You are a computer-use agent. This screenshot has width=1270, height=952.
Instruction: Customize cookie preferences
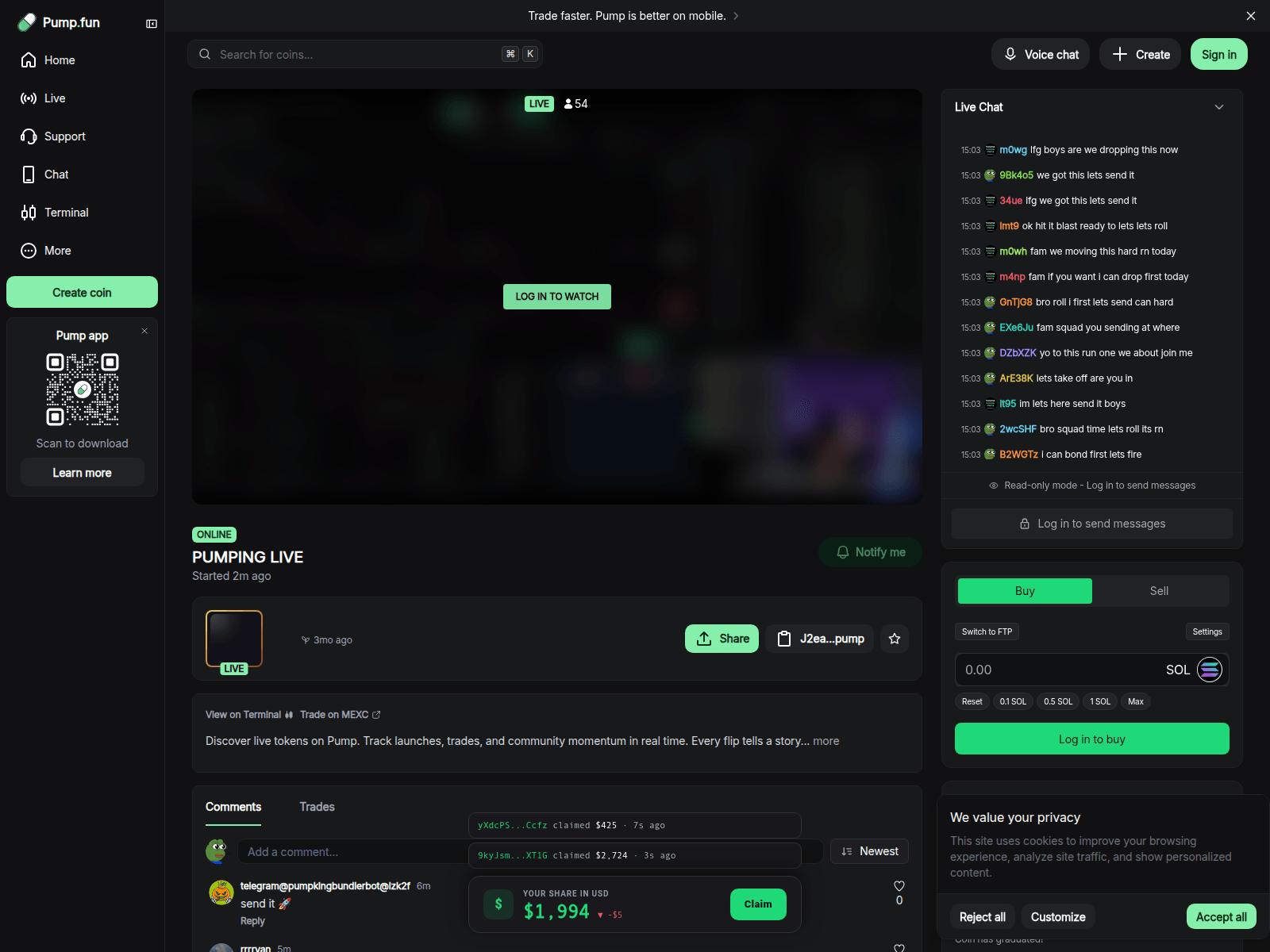(1058, 916)
